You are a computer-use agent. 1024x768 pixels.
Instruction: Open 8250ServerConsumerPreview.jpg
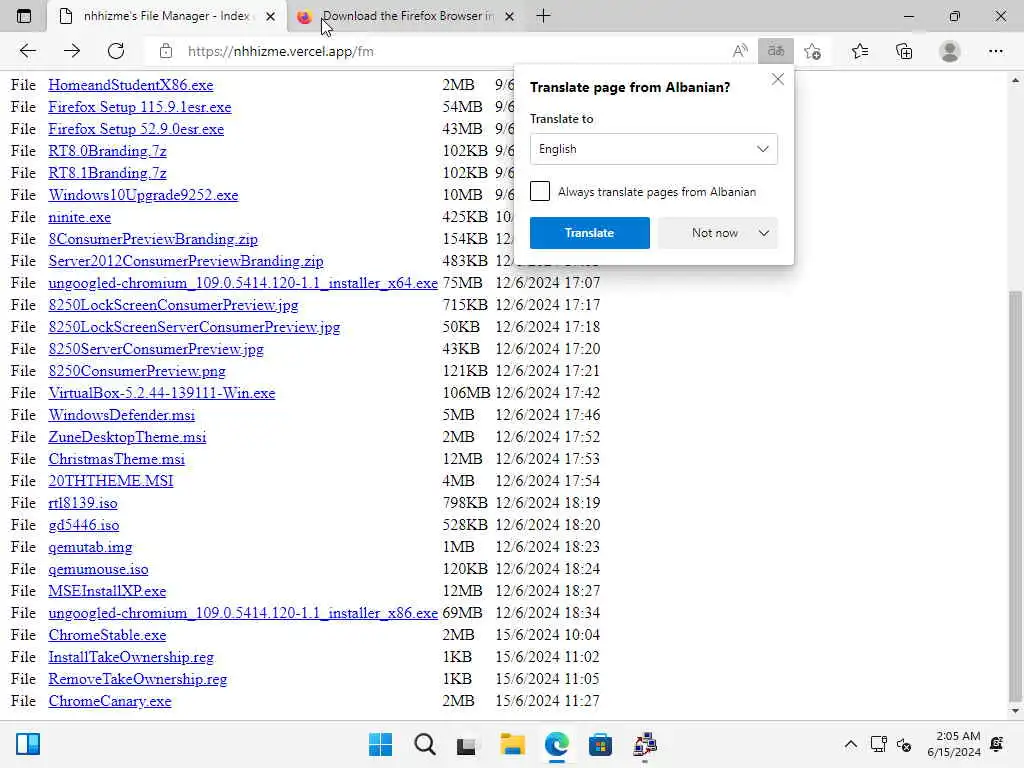(x=156, y=349)
